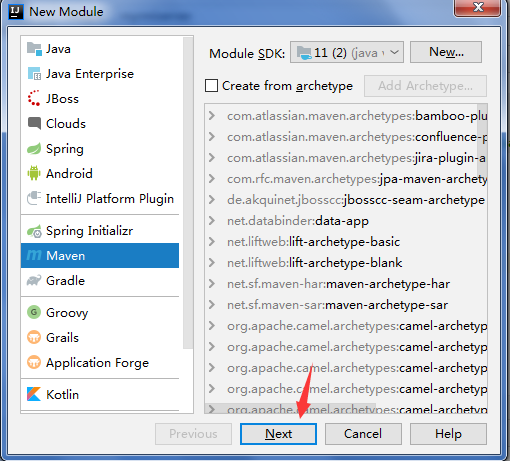Image resolution: width=510 pixels, height=461 pixels.
Task: Expand the lift-archetype-blank node
Action: coord(212,263)
